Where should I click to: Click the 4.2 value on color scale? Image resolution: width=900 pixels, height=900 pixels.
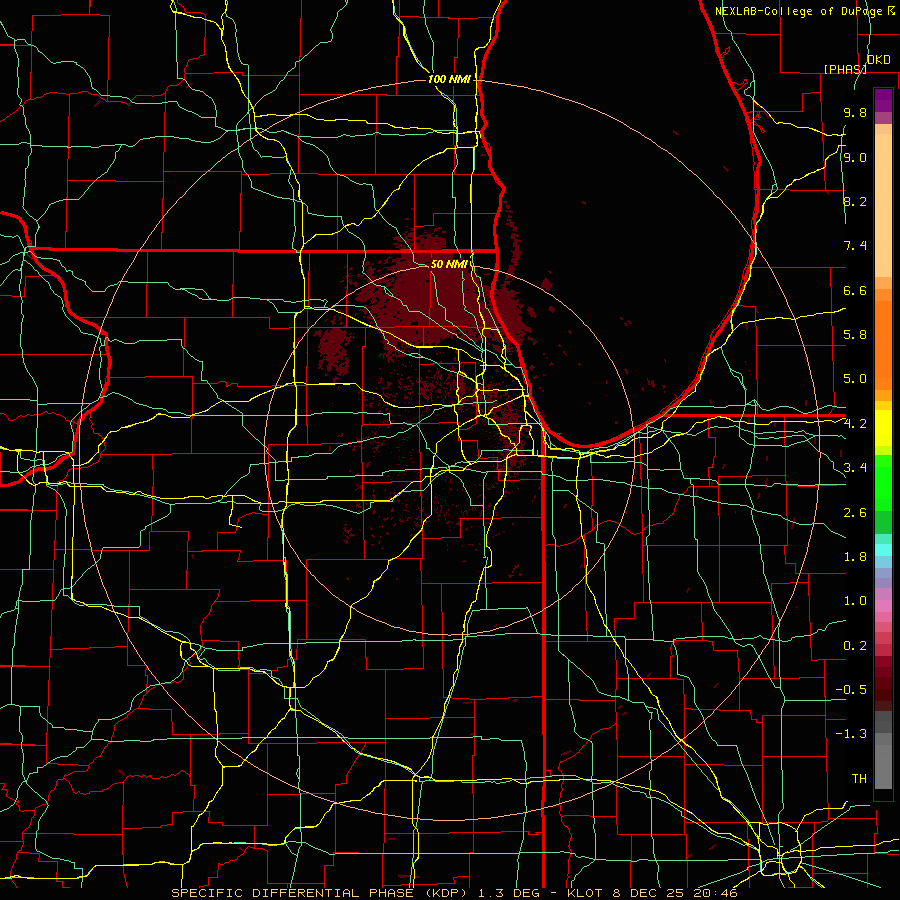(855, 424)
